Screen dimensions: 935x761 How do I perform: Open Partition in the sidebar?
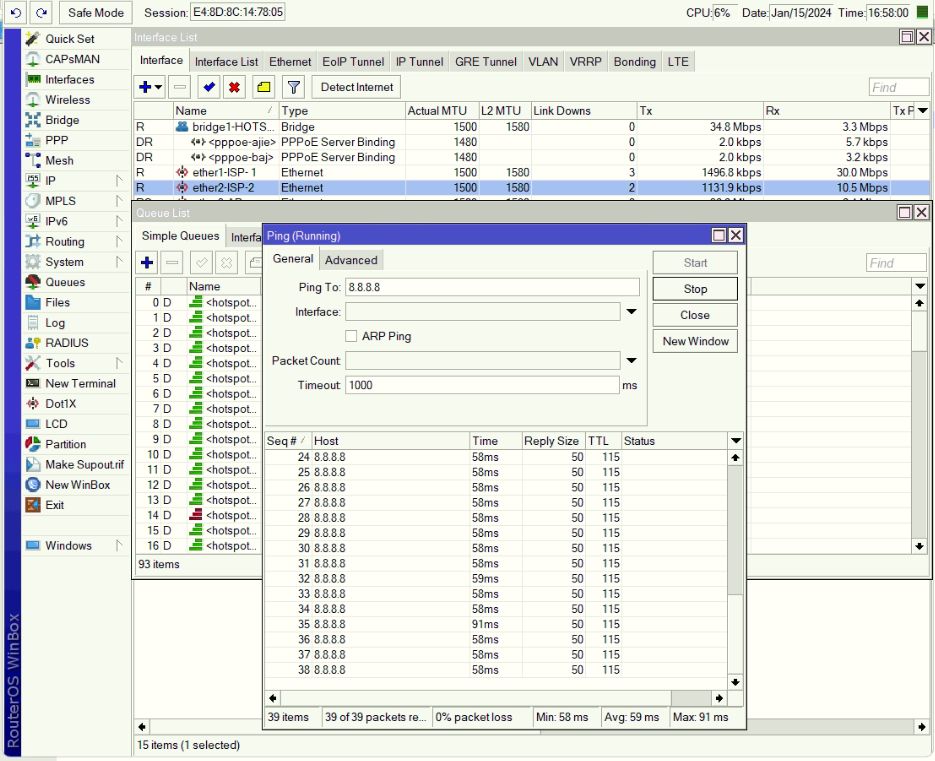pos(66,444)
